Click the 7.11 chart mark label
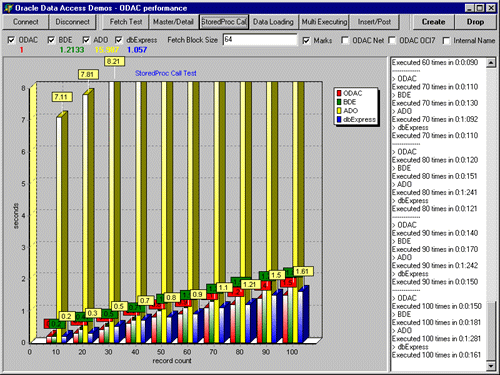500x375 pixels. pos(62,97)
